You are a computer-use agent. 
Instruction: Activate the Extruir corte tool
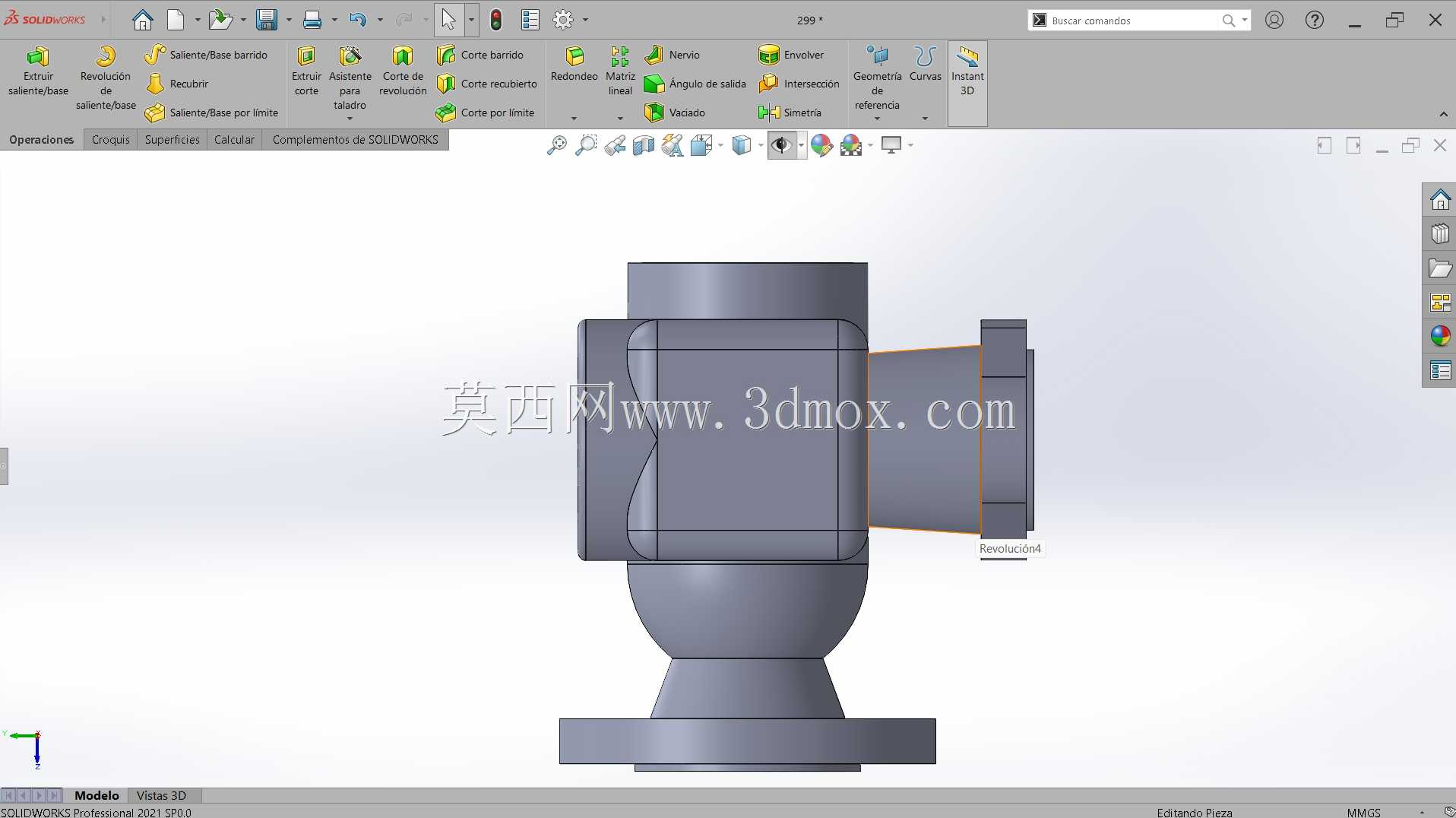click(306, 72)
